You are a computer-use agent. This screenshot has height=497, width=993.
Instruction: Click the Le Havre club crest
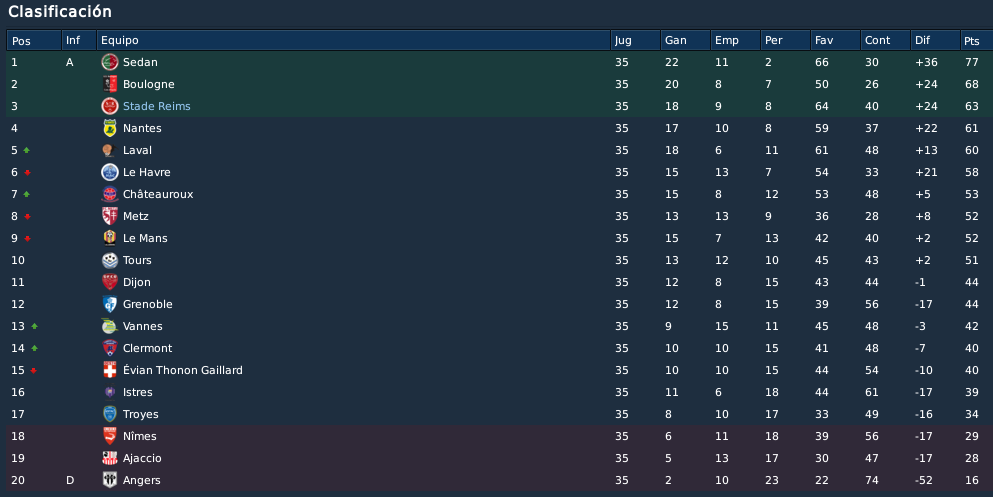click(110, 172)
